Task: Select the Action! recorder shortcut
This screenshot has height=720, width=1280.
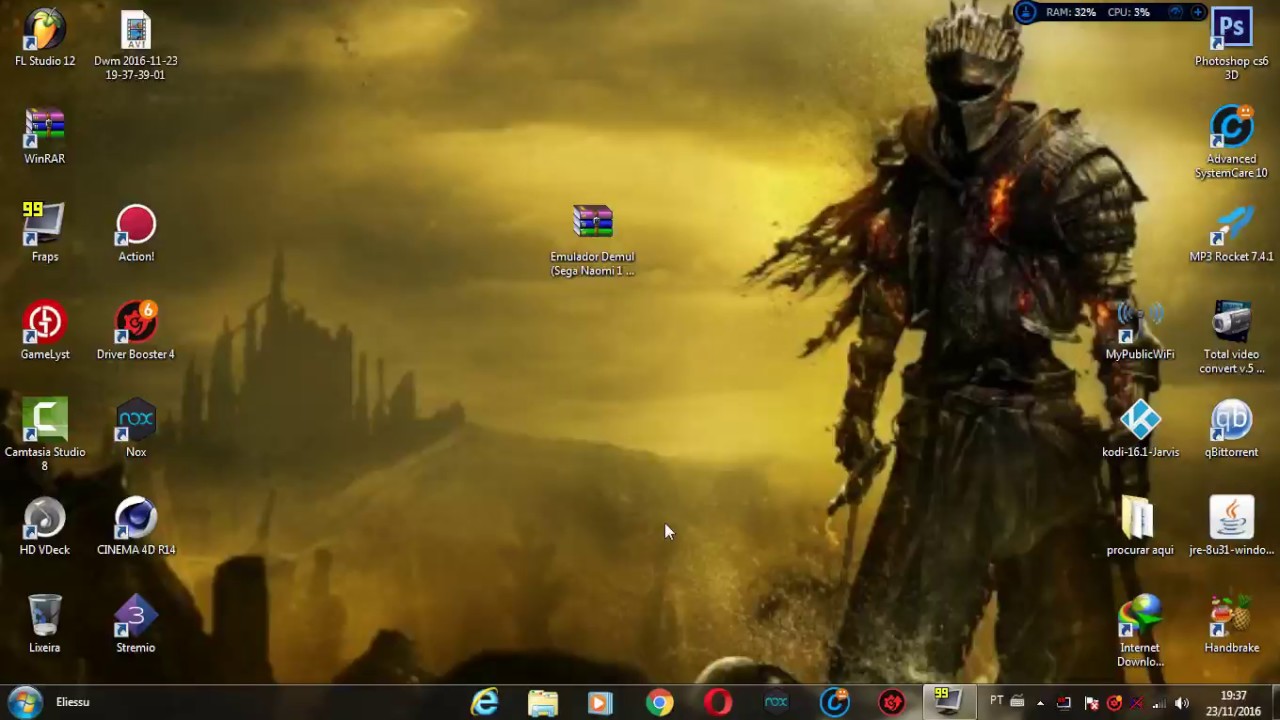Action: pyautogui.click(x=136, y=233)
